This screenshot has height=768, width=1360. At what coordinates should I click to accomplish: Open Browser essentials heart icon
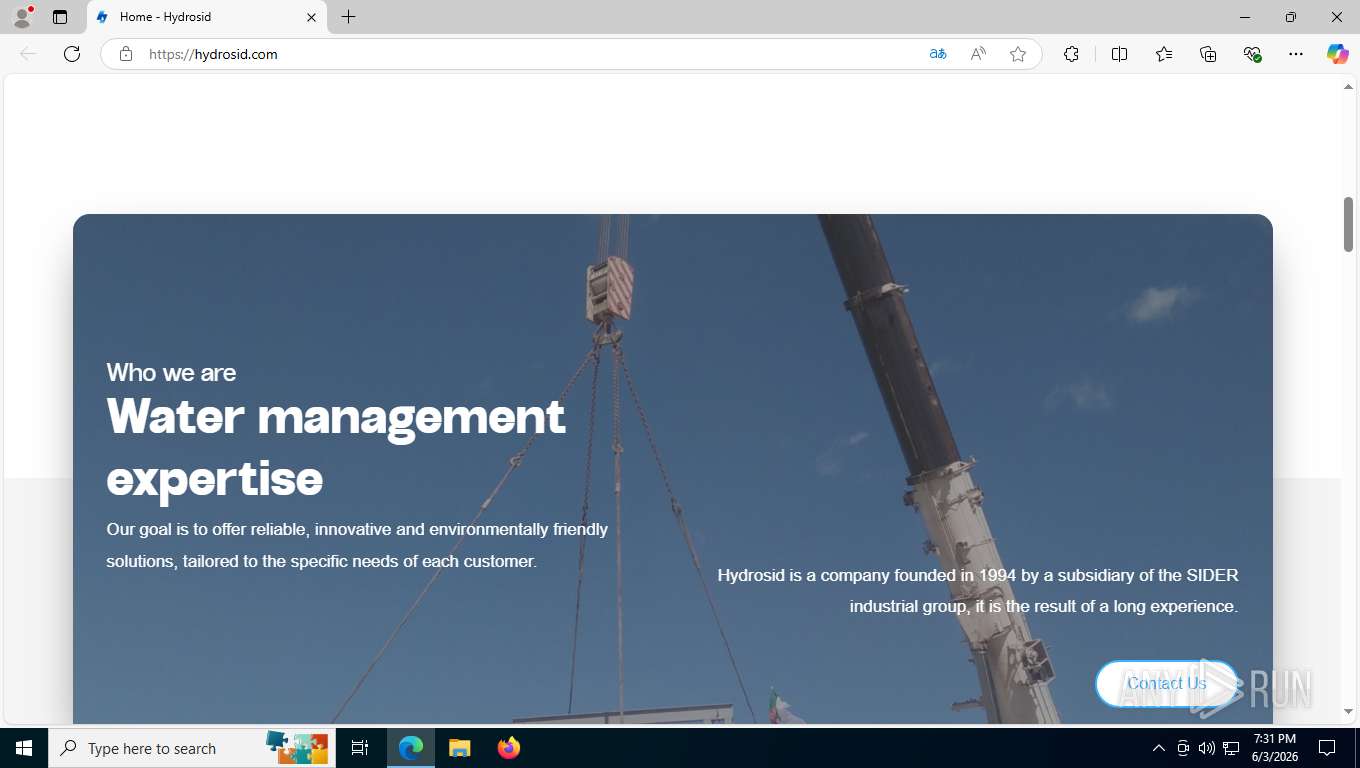1252,54
